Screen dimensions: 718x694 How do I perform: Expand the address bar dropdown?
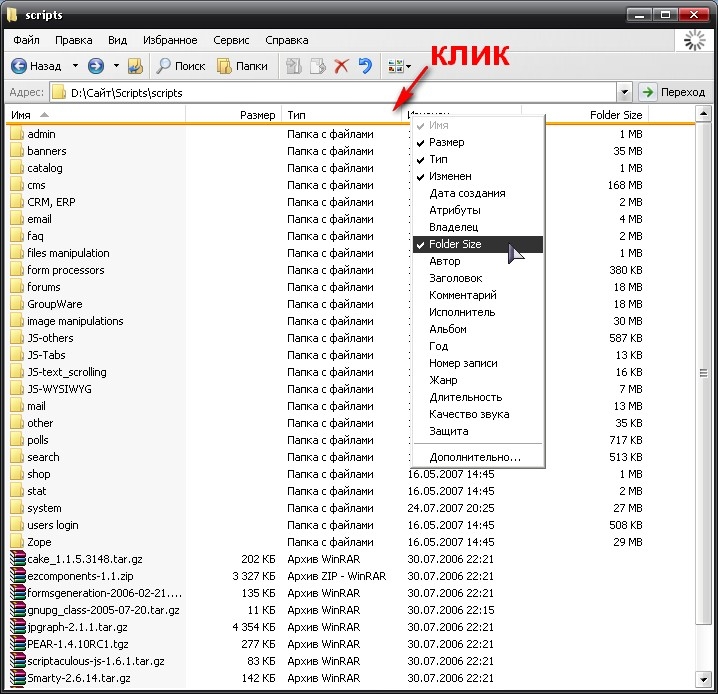click(625, 92)
